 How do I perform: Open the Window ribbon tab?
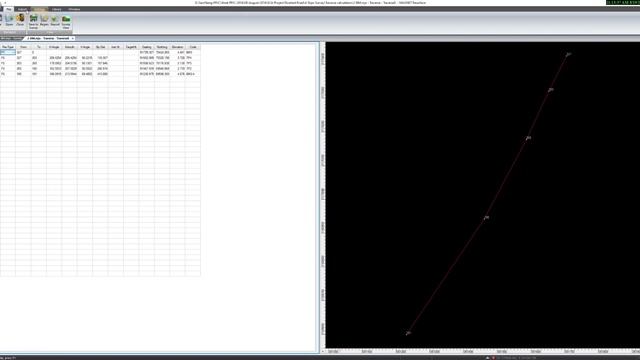(x=74, y=9)
